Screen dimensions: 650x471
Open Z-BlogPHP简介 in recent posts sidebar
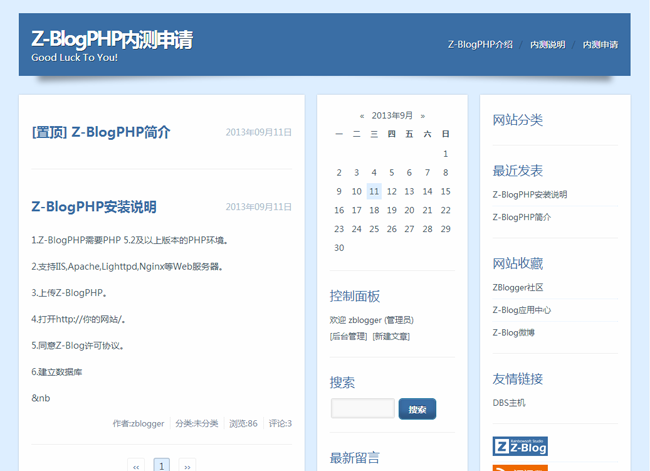521,217
